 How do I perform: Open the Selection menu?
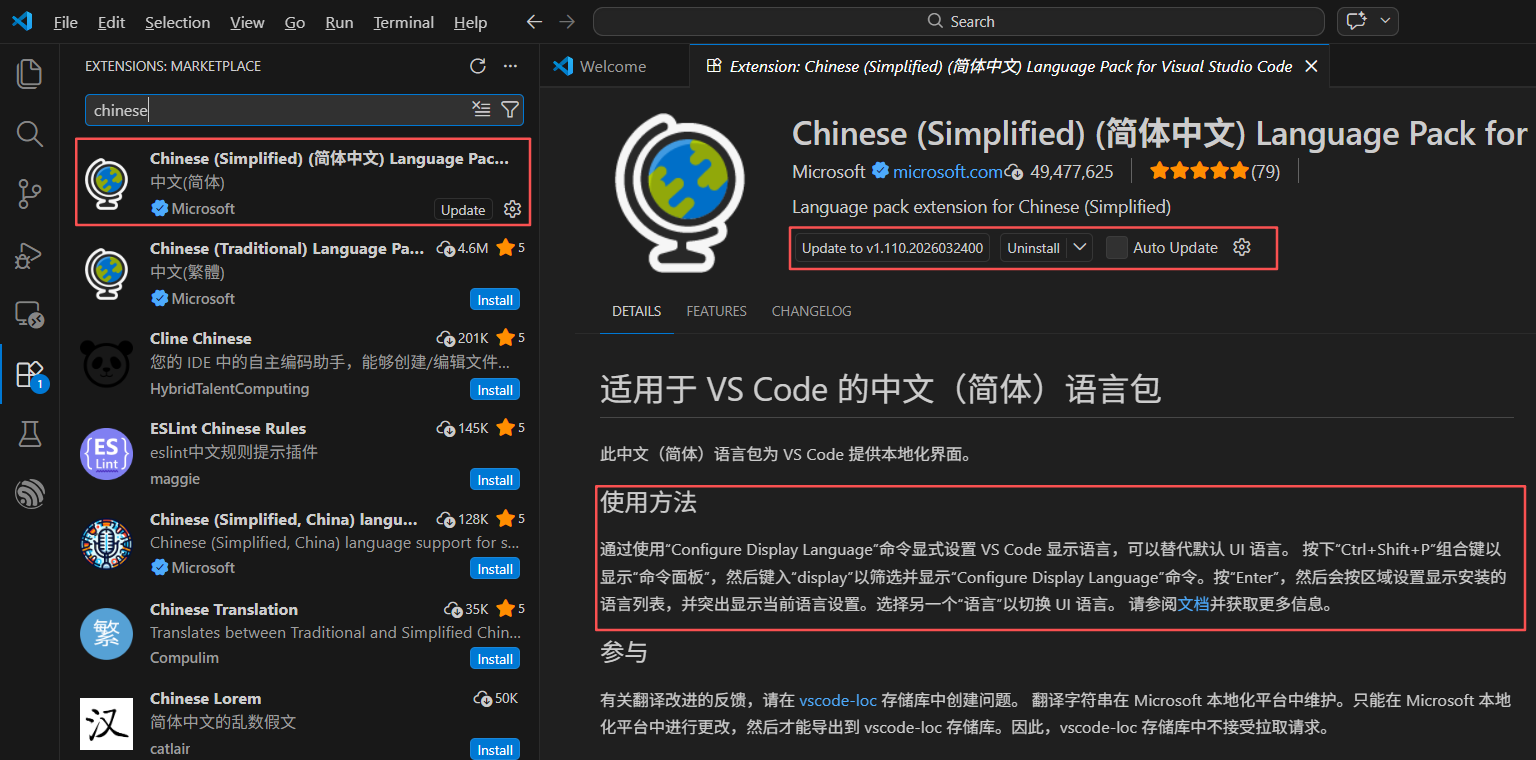[x=178, y=22]
